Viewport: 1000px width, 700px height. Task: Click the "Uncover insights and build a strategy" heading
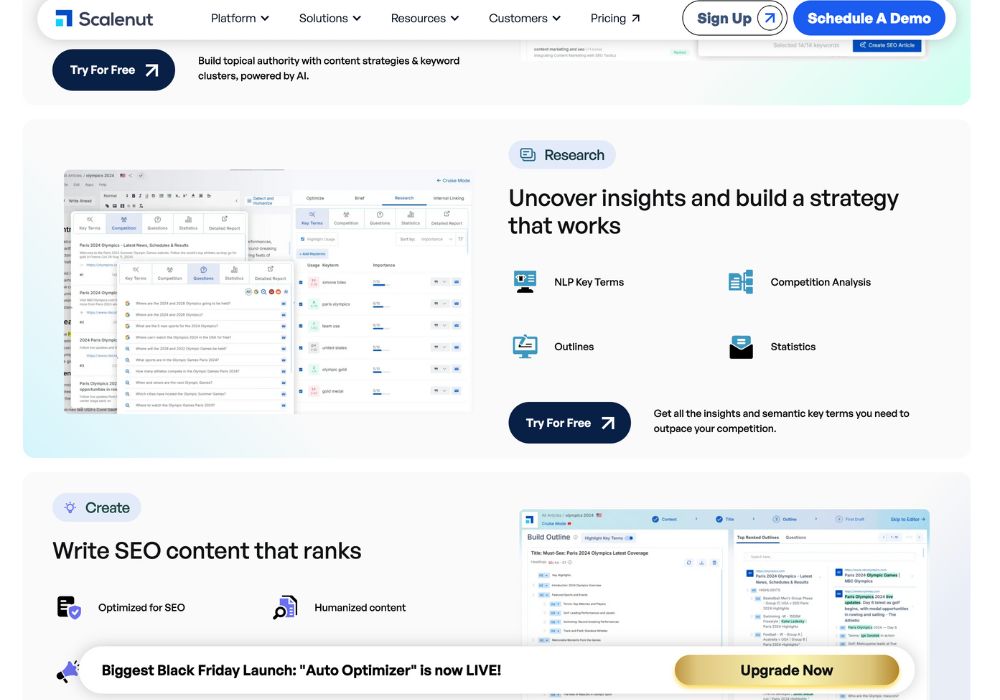703,212
